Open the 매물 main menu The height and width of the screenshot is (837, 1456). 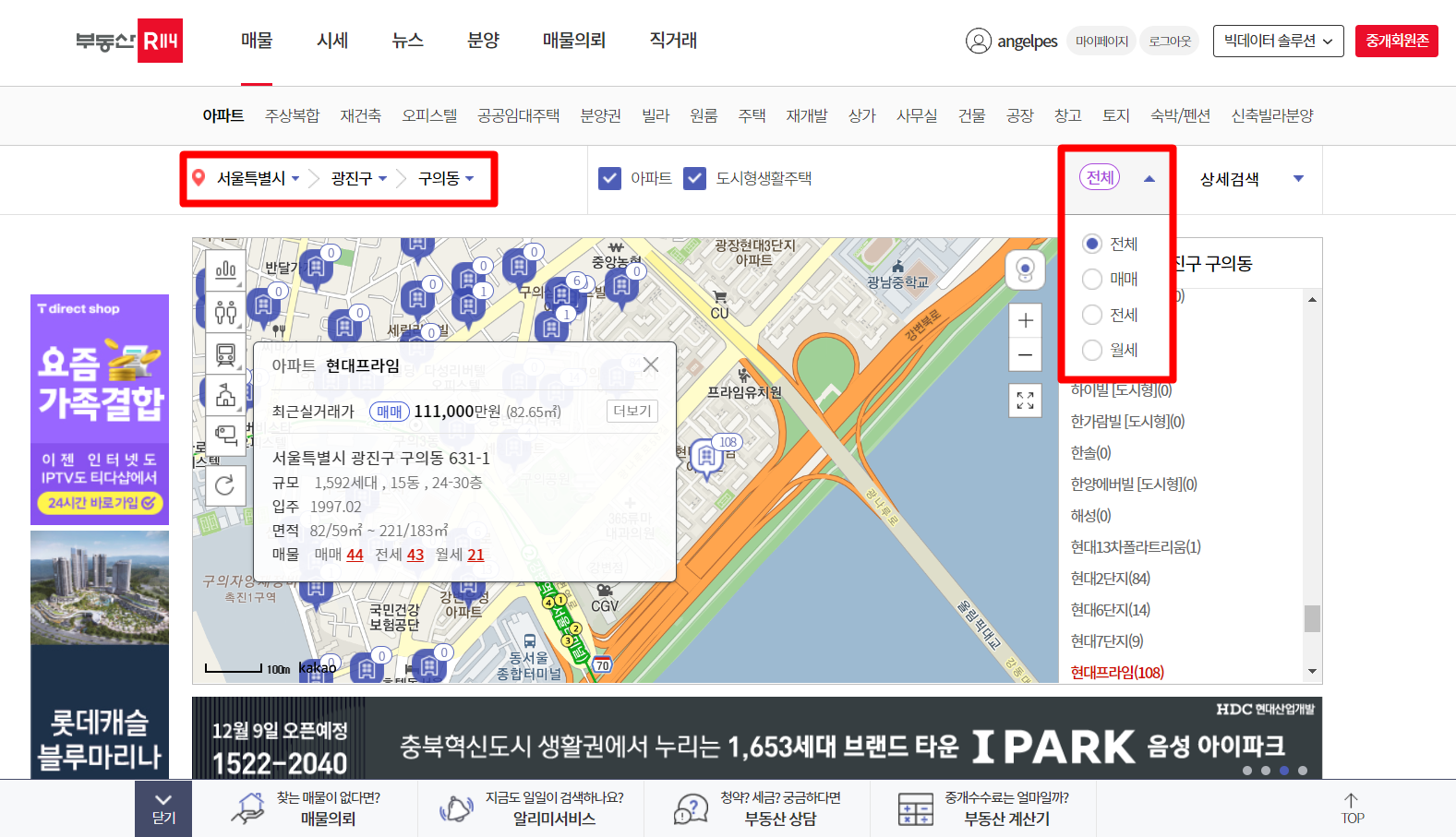click(257, 41)
